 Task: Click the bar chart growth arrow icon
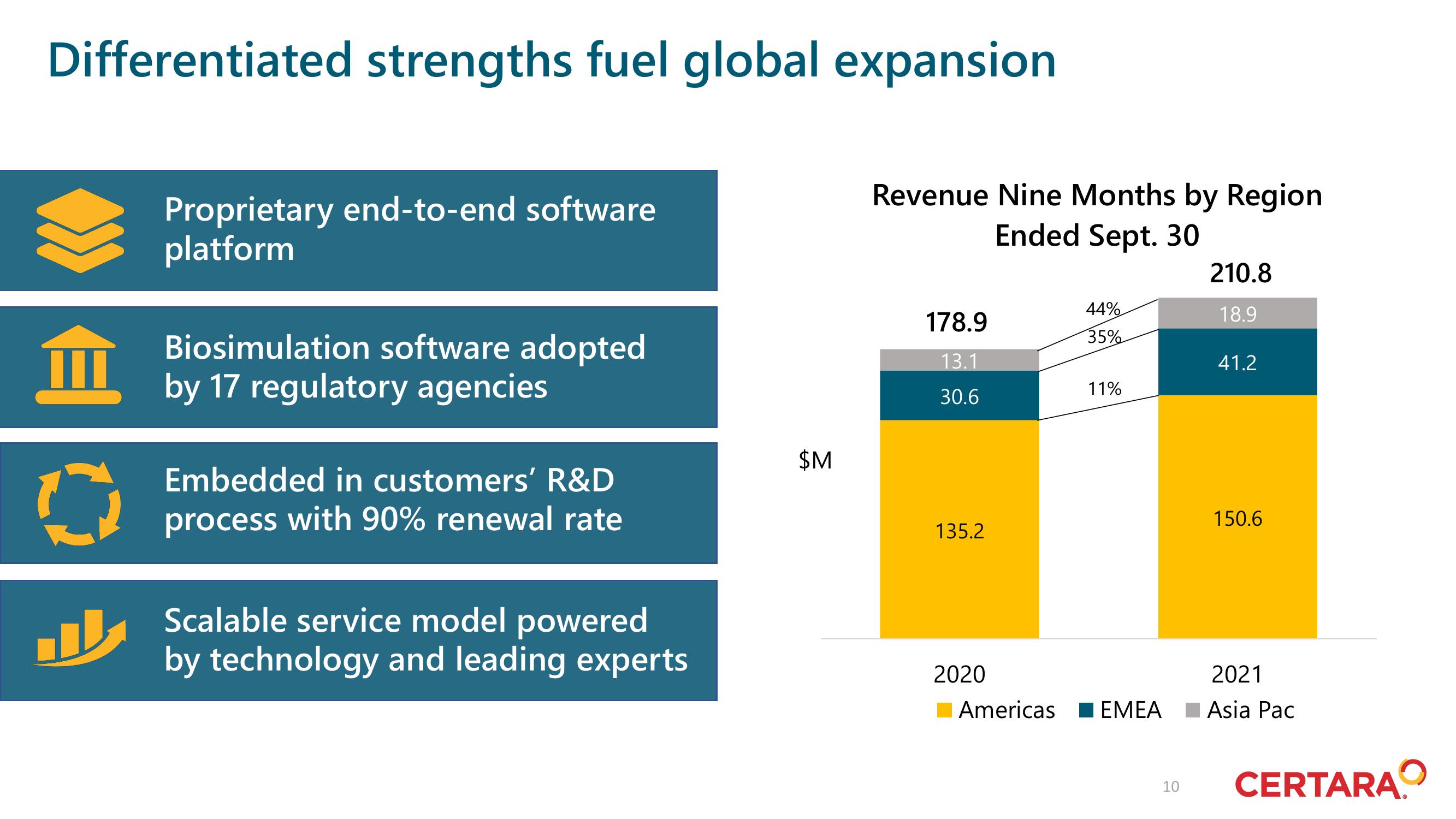coord(79,639)
